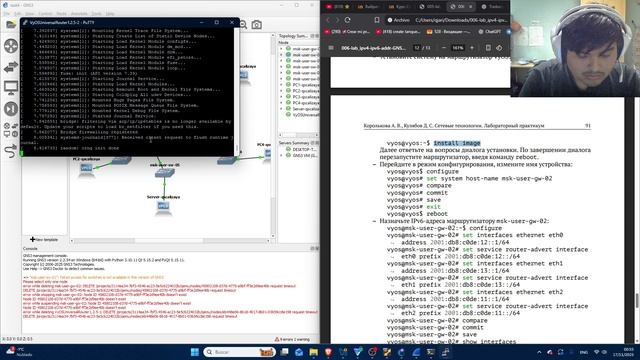Zoom out the PDF document
The width and height of the screenshot is (640, 360).
click(444, 48)
